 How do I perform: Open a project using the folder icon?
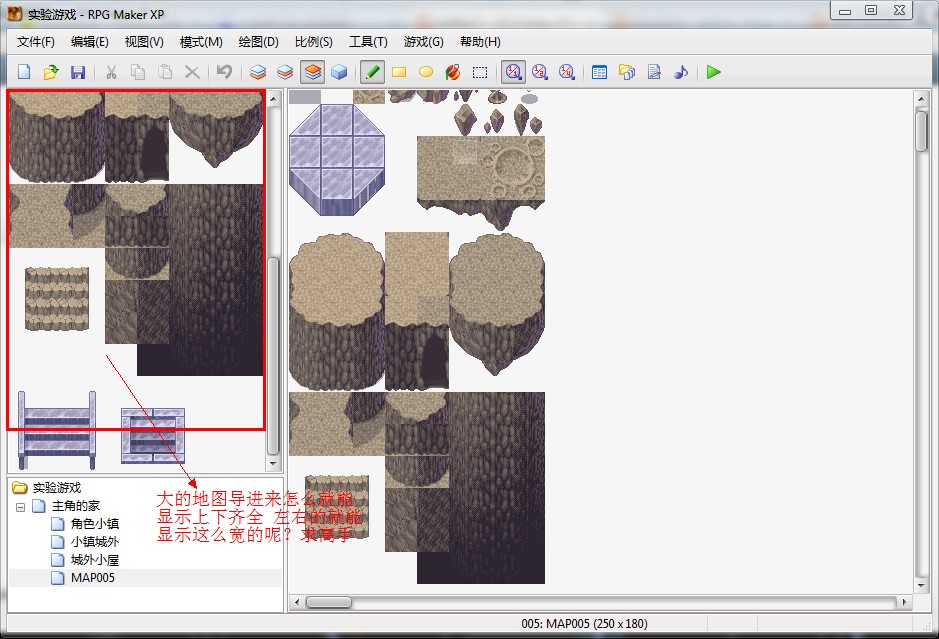(51, 72)
